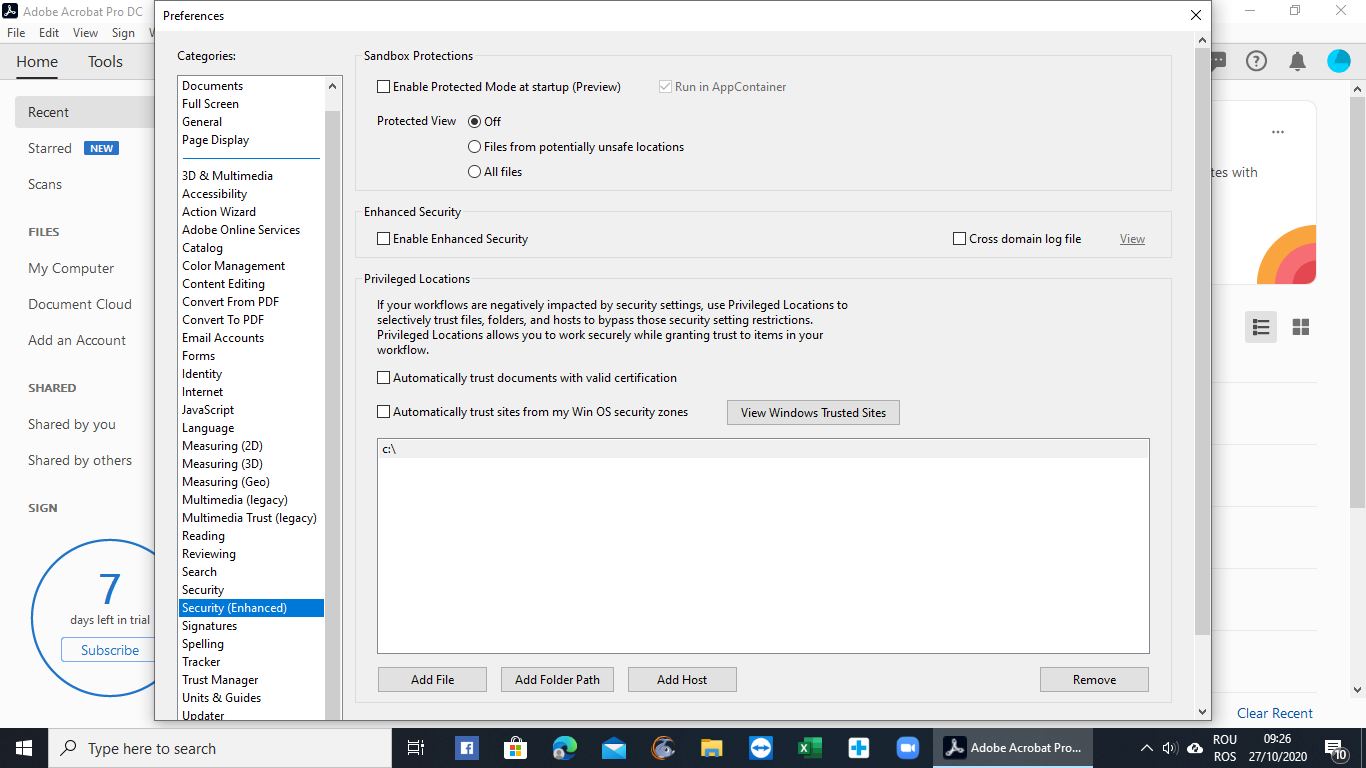Enable trusting sites from Win OS security zones
Viewport: 1366px width, 768px height.
[384, 412]
